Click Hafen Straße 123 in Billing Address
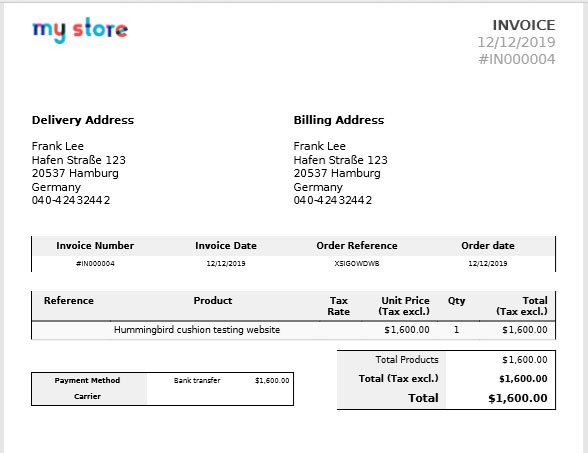 (x=340, y=160)
